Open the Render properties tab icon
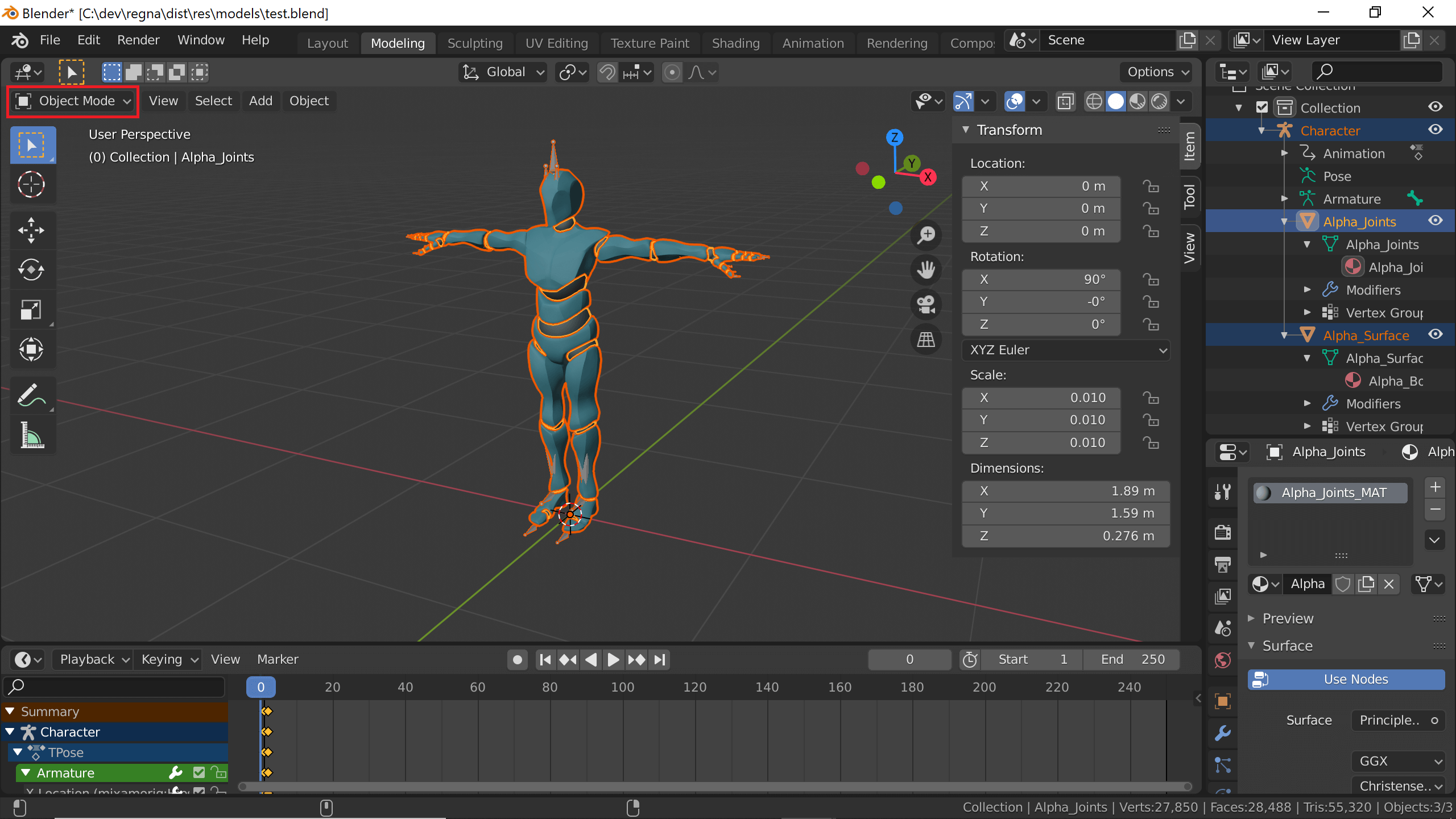This screenshot has width=1456, height=819. pyautogui.click(x=1223, y=532)
